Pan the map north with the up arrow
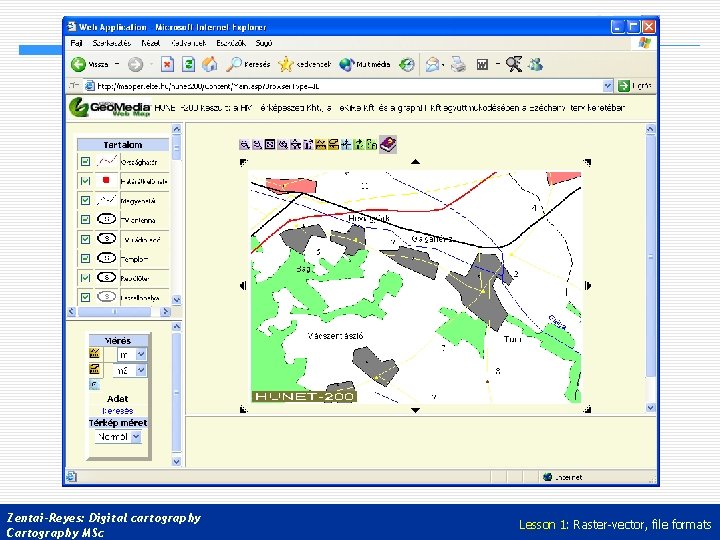 pos(415,162)
